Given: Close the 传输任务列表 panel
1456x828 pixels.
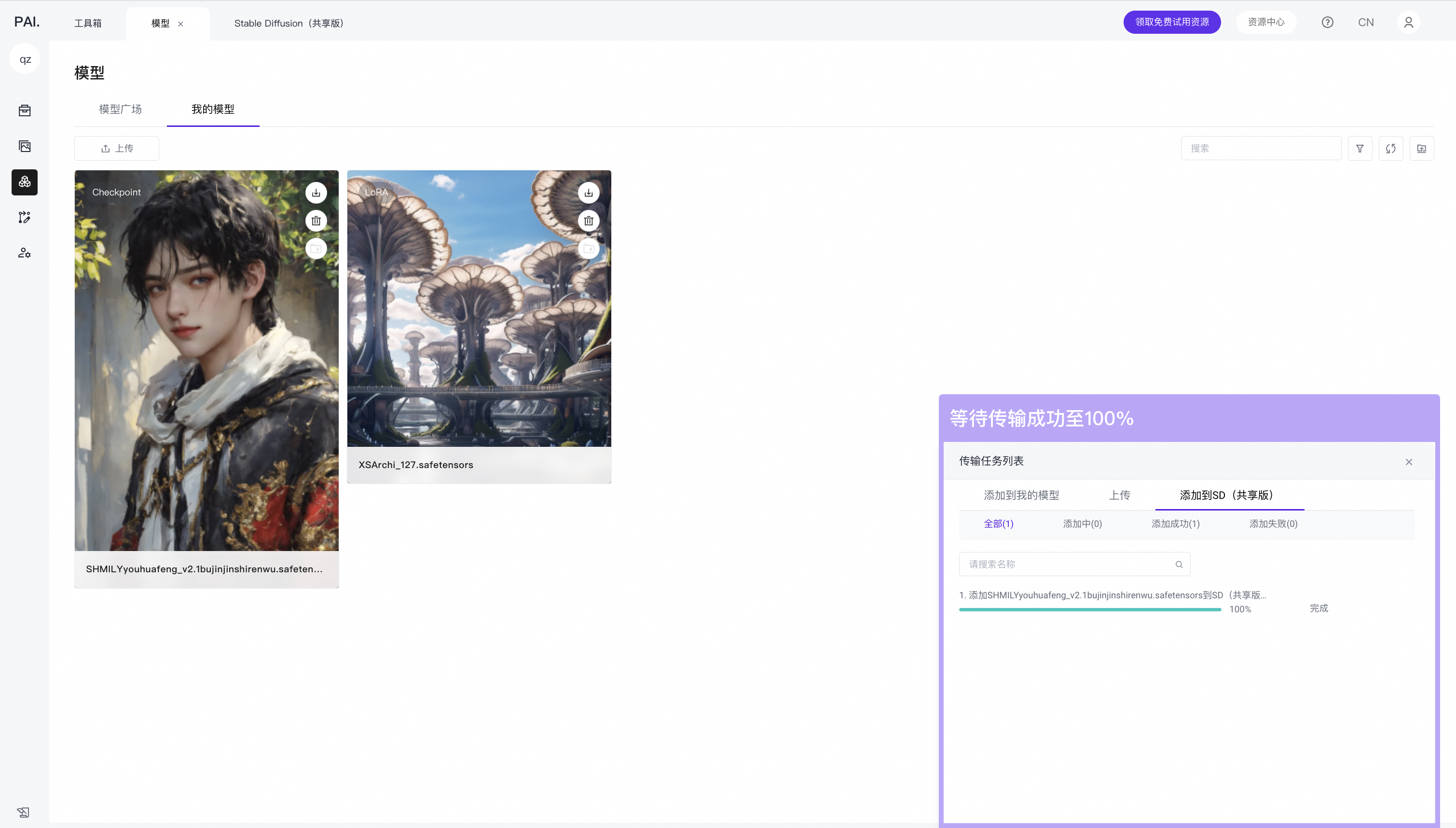Looking at the screenshot, I should (1409, 462).
